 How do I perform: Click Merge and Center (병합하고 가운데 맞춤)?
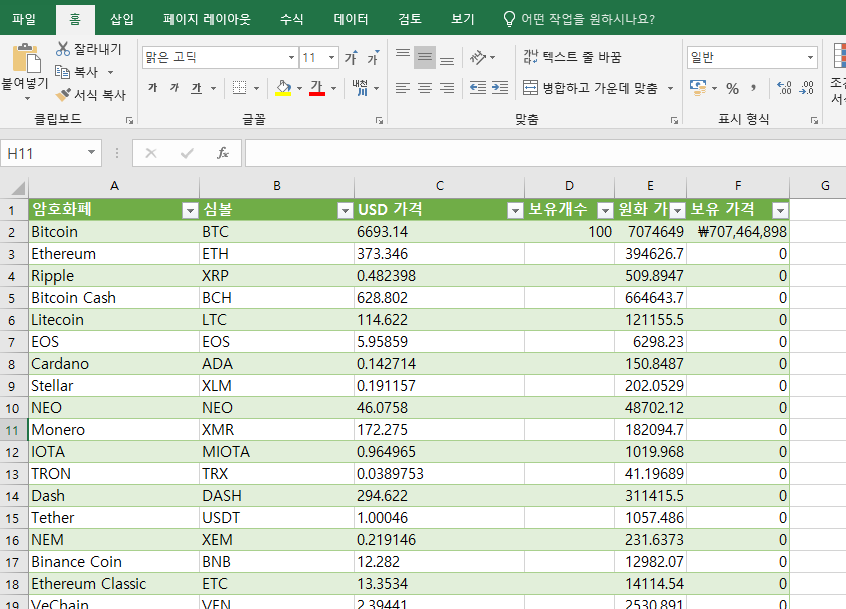(590, 88)
